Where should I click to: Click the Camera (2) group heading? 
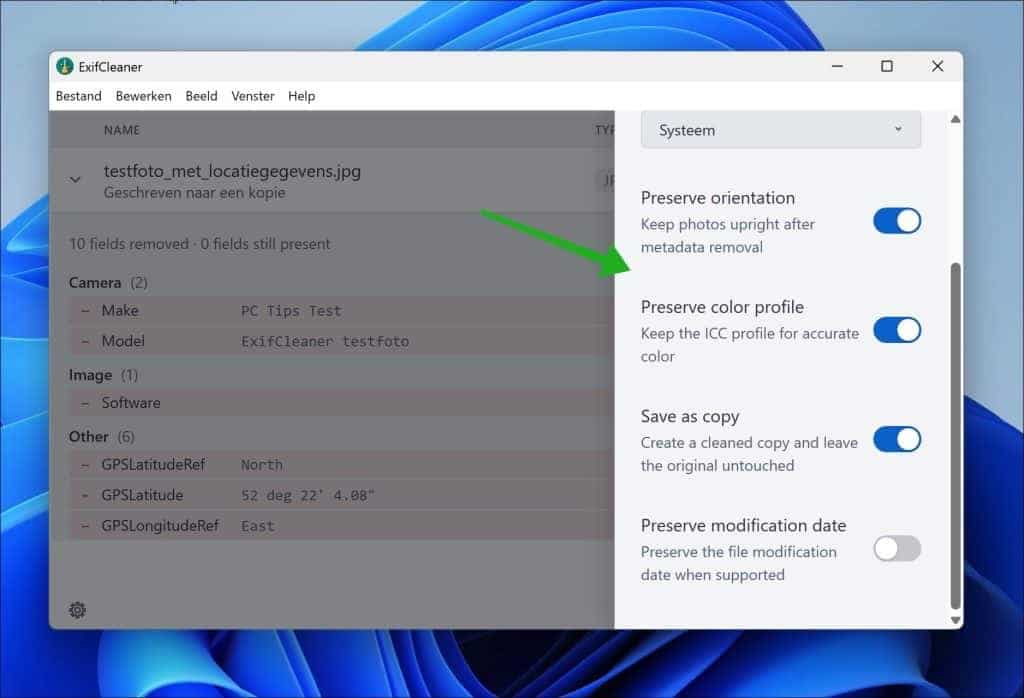tap(108, 283)
